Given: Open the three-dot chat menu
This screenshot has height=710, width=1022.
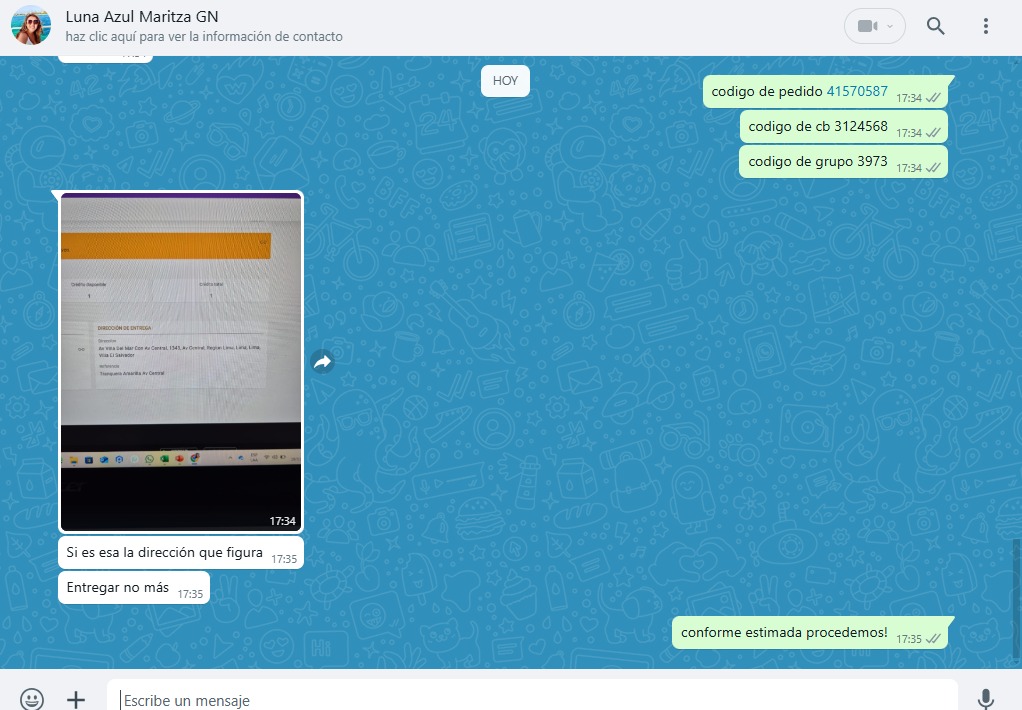Looking at the screenshot, I should [986, 27].
